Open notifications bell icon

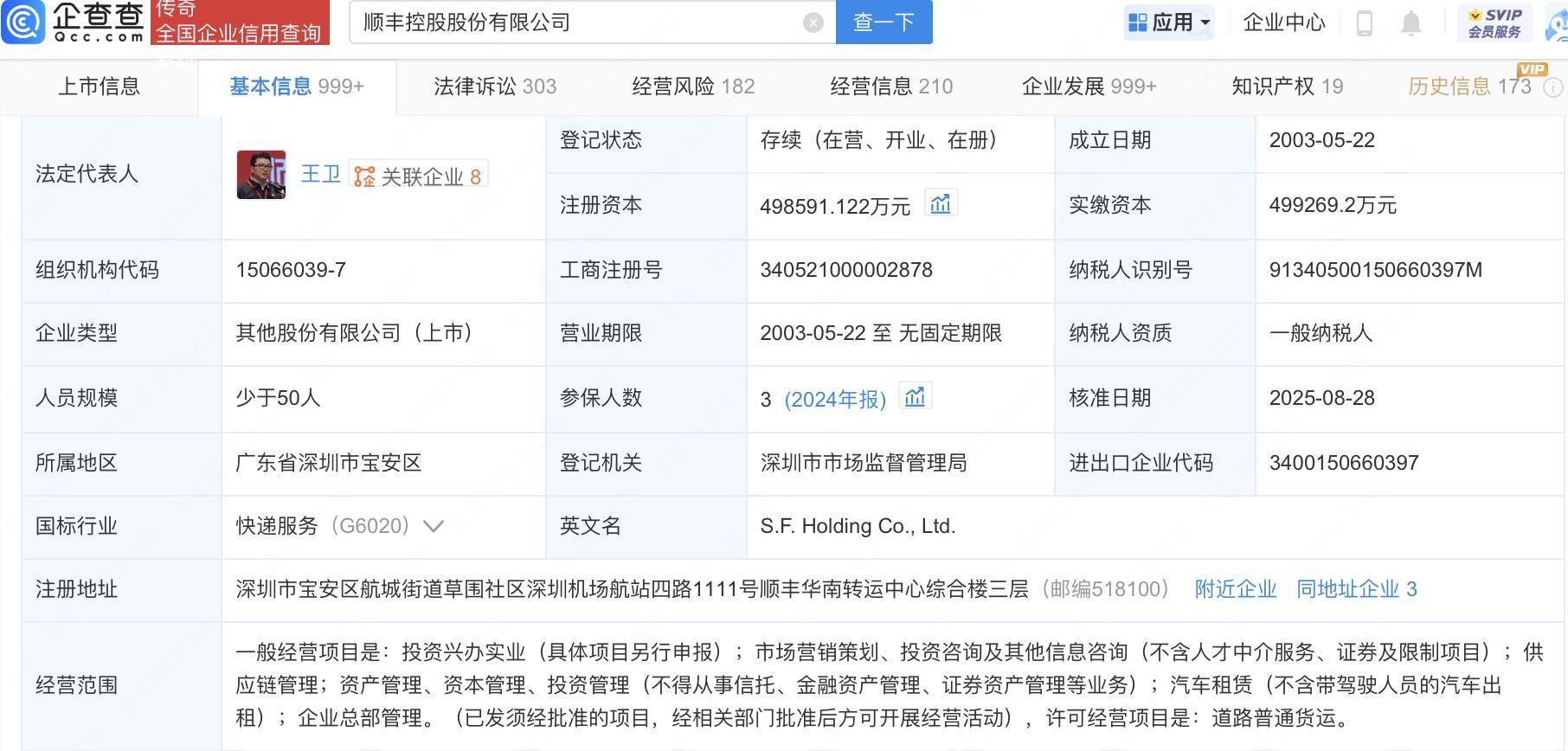[1411, 23]
